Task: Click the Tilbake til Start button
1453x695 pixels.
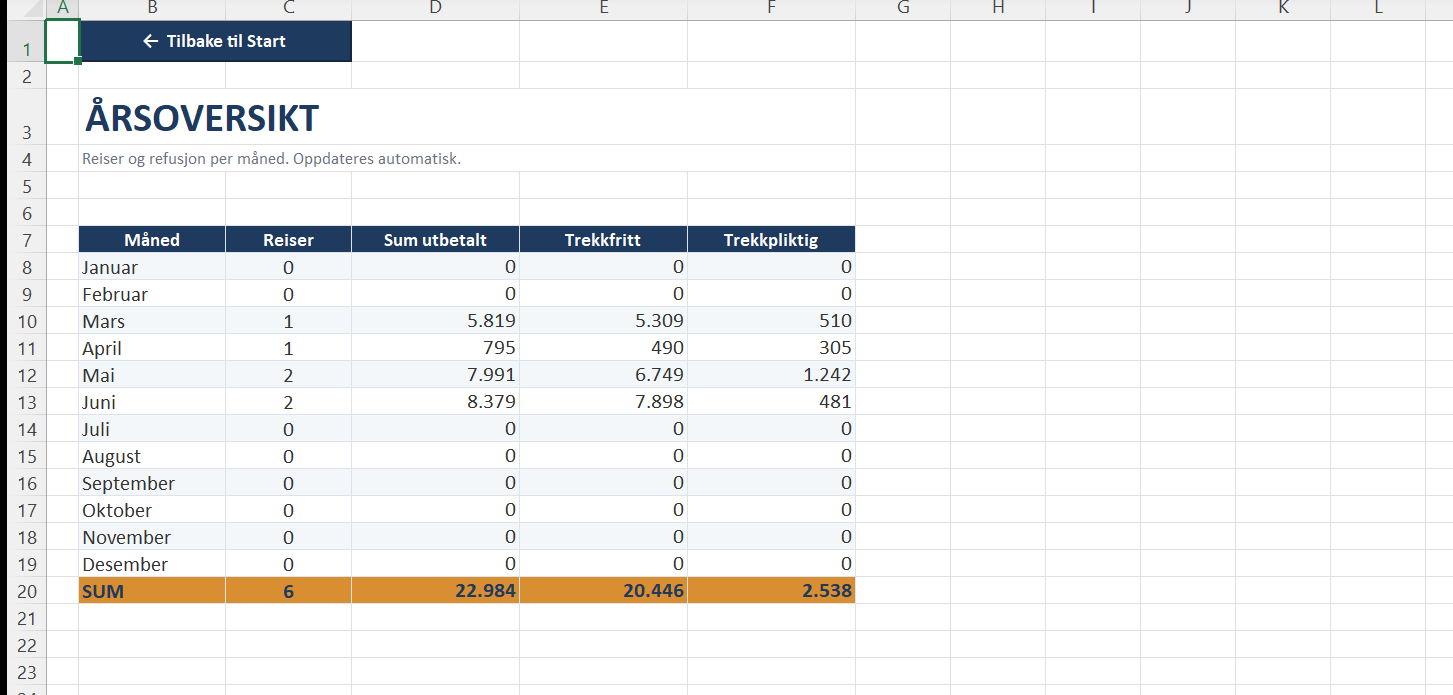Action: point(215,41)
